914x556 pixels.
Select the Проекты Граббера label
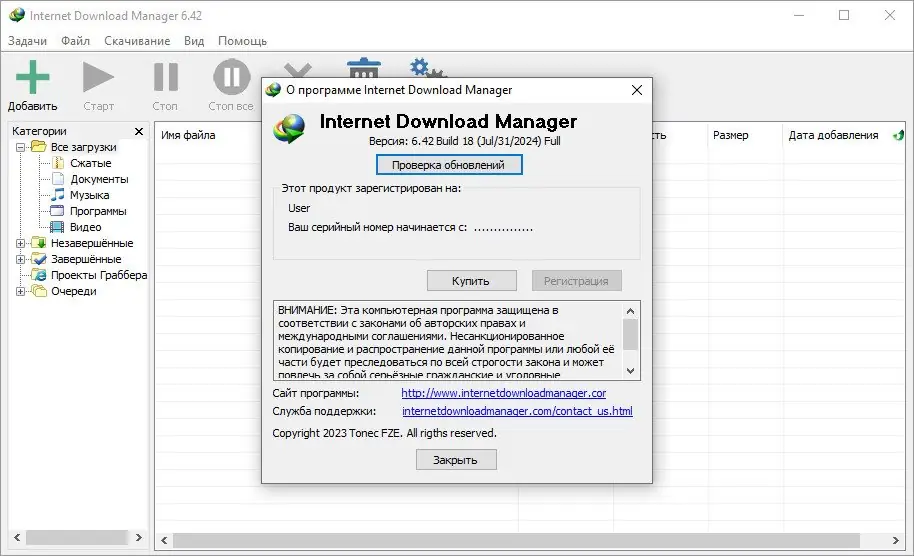pos(99,275)
